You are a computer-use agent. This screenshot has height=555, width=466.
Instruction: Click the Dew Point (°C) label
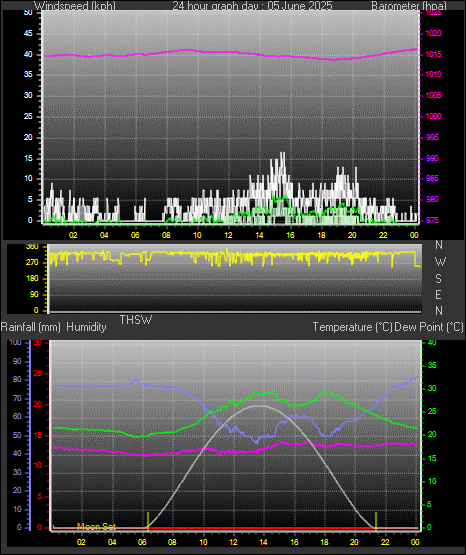tap(429, 327)
